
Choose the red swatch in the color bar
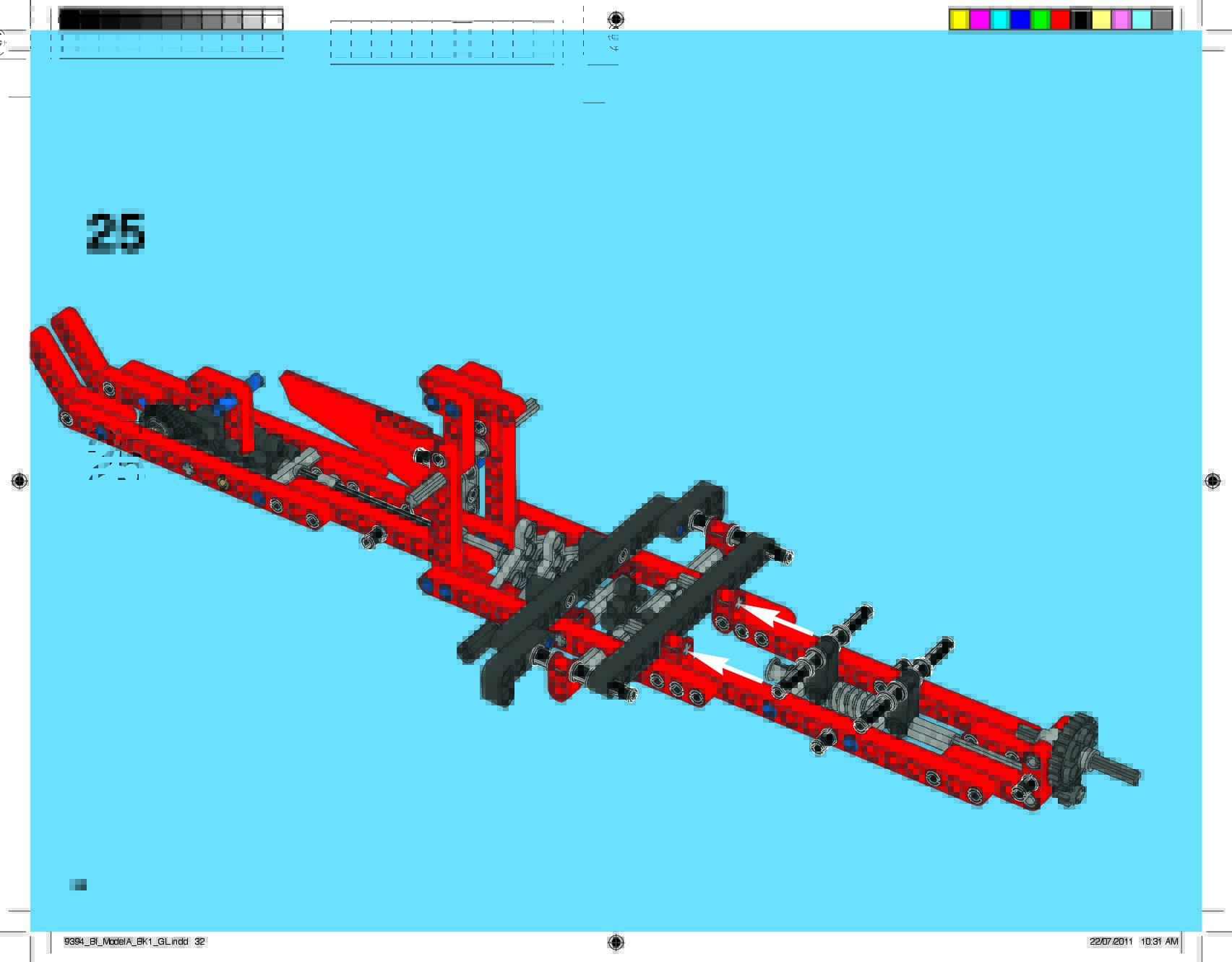[x=1060, y=20]
